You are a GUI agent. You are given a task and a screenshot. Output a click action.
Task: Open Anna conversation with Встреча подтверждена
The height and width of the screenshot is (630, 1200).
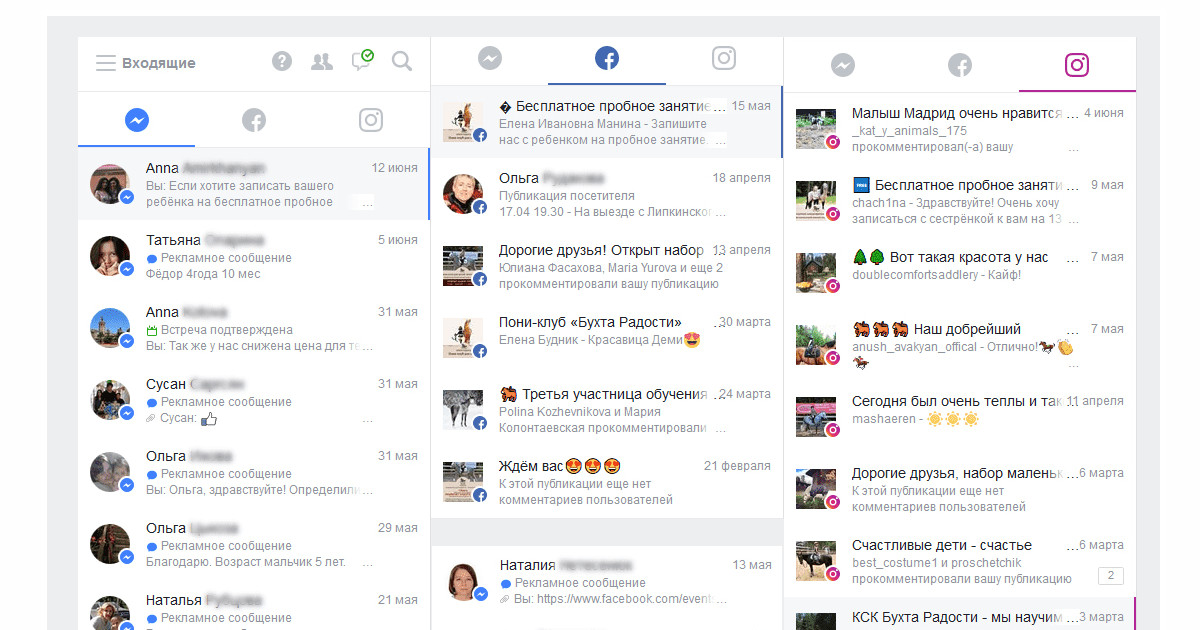tap(254, 329)
